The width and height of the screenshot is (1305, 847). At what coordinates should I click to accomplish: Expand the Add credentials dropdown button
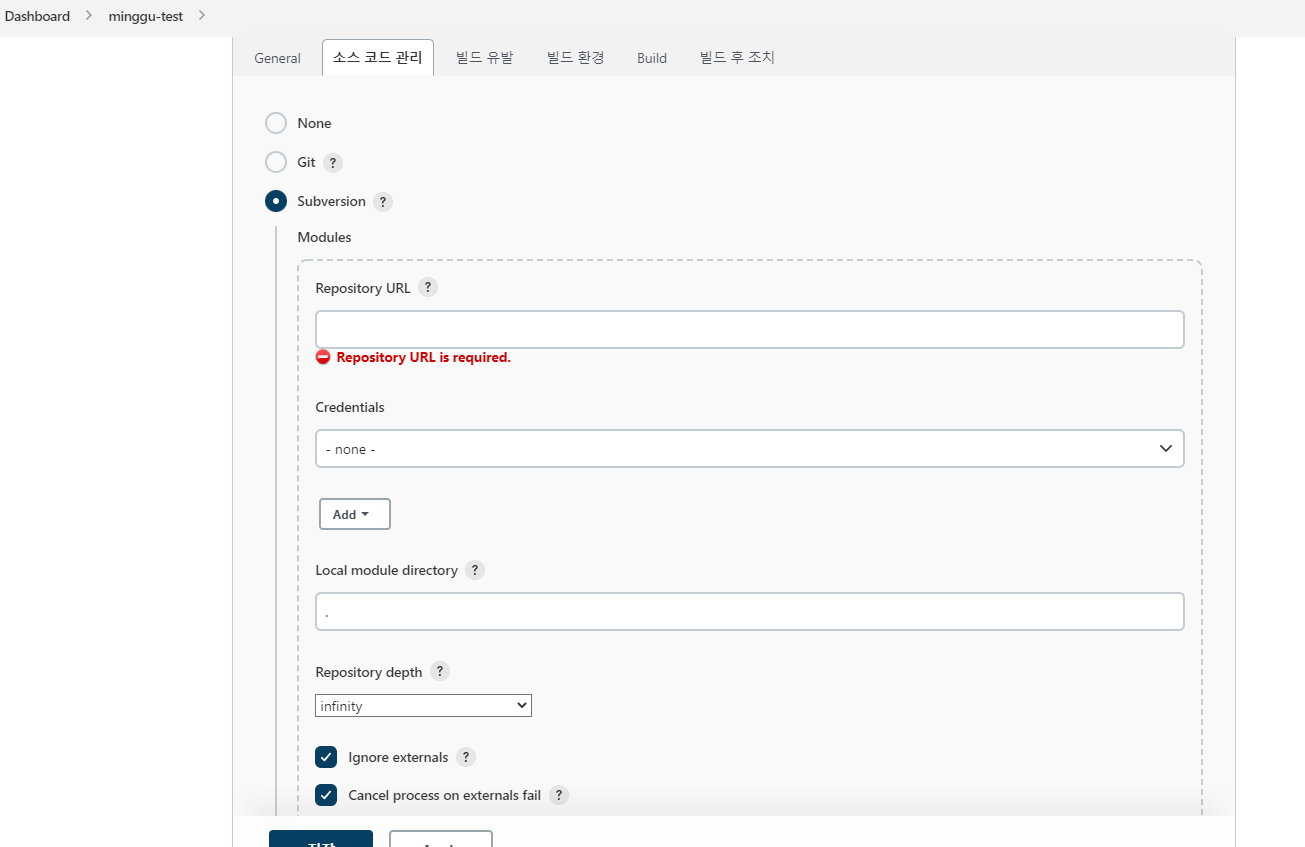click(355, 514)
